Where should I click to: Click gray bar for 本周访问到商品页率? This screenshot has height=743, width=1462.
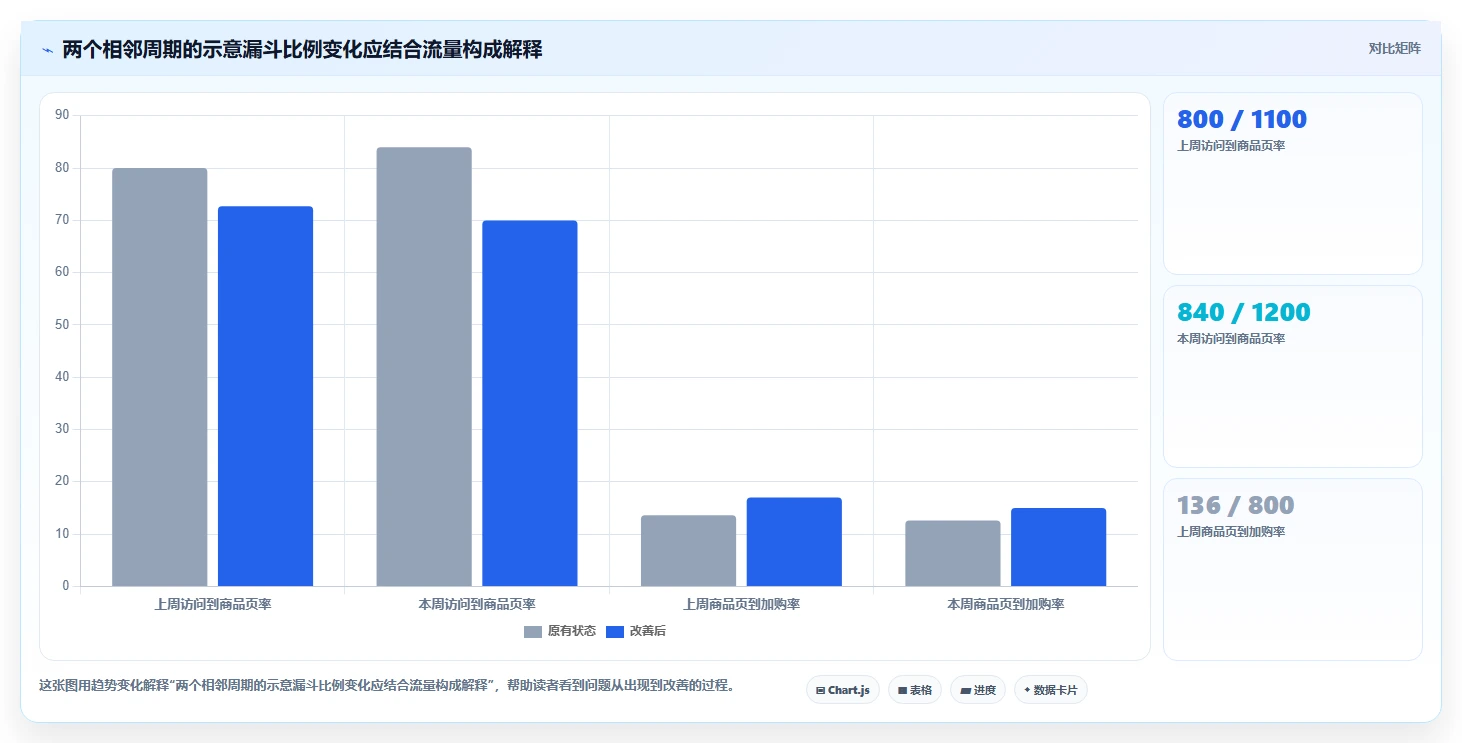pyautogui.click(x=424, y=367)
